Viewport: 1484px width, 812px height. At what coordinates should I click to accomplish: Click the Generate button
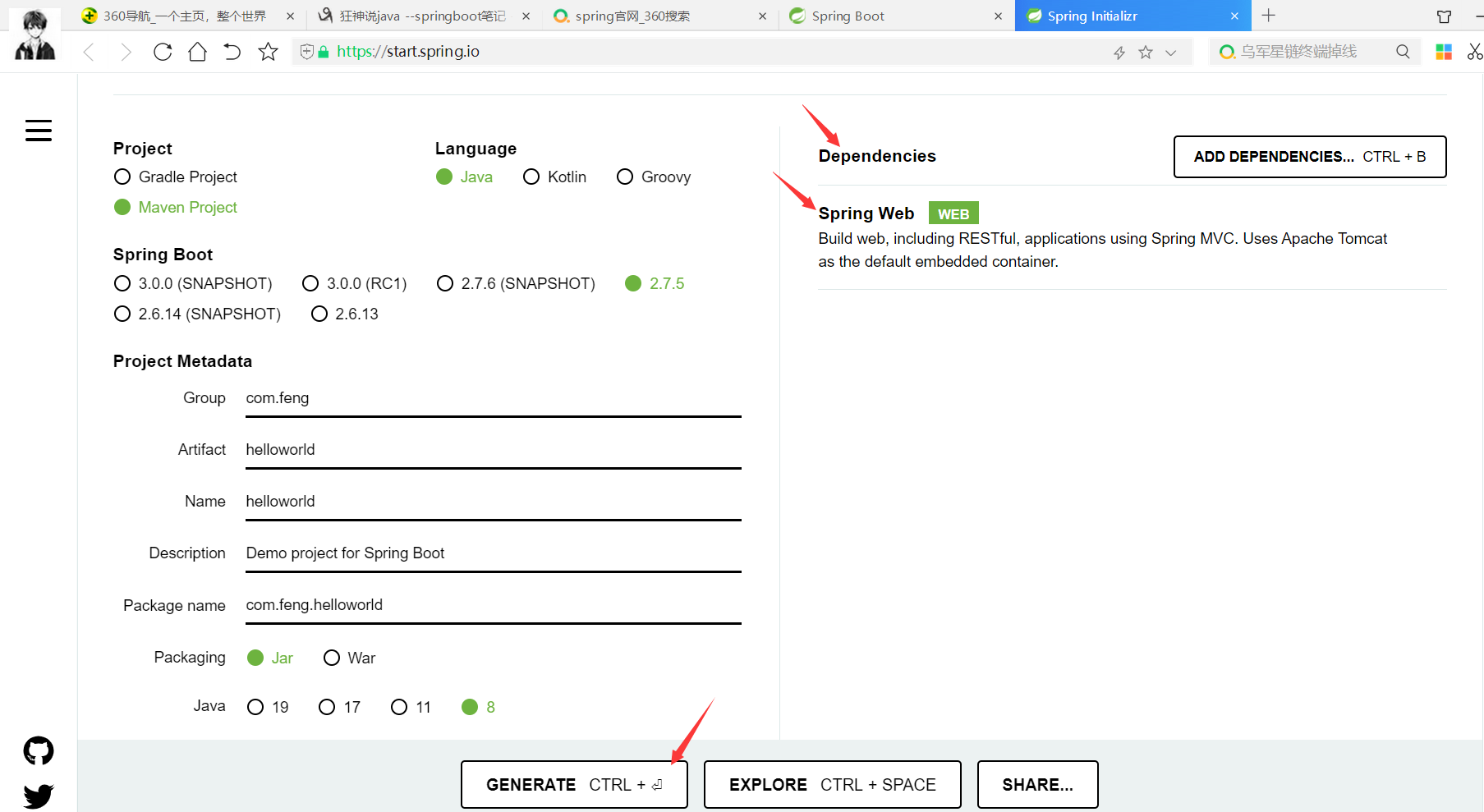coord(574,784)
